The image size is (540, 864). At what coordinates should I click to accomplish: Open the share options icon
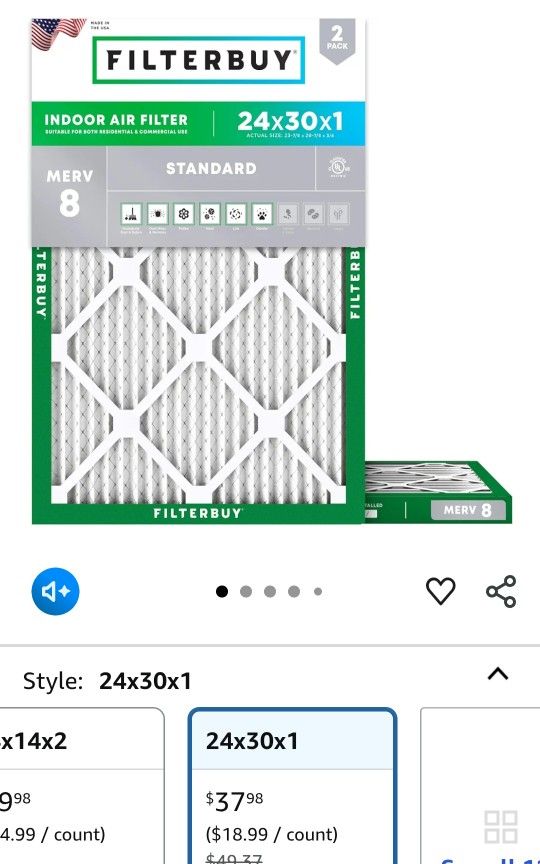click(501, 591)
